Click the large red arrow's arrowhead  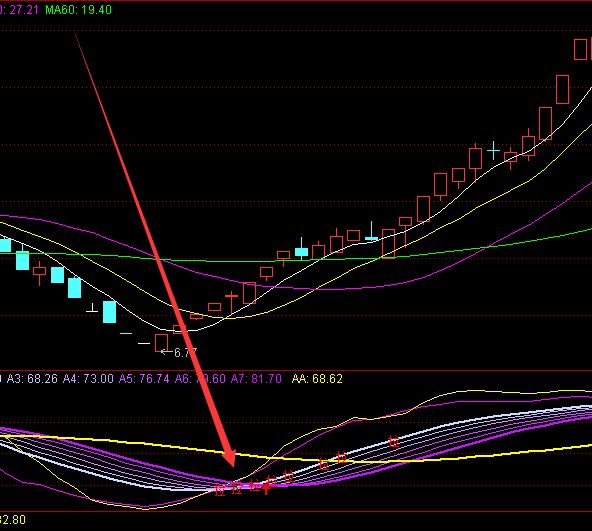tap(229, 458)
